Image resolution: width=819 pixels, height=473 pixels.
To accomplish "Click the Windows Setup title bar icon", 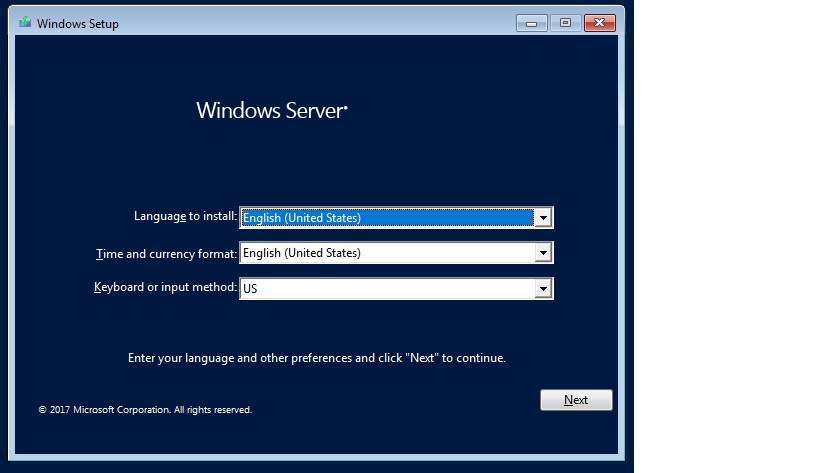I will [x=25, y=22].
